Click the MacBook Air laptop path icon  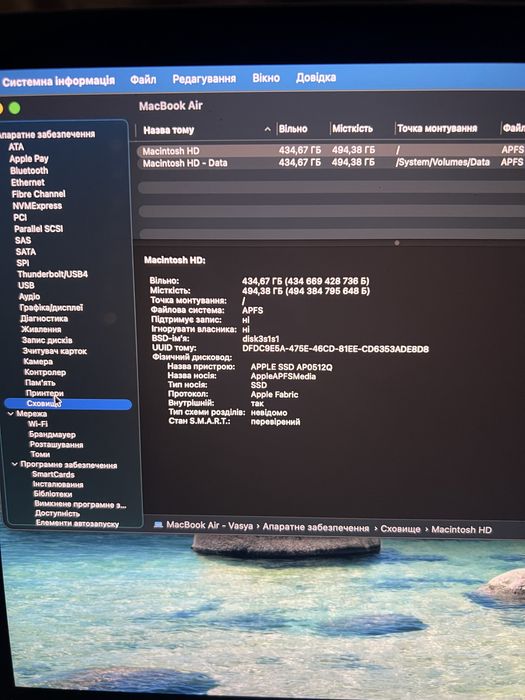pos(158,525)
